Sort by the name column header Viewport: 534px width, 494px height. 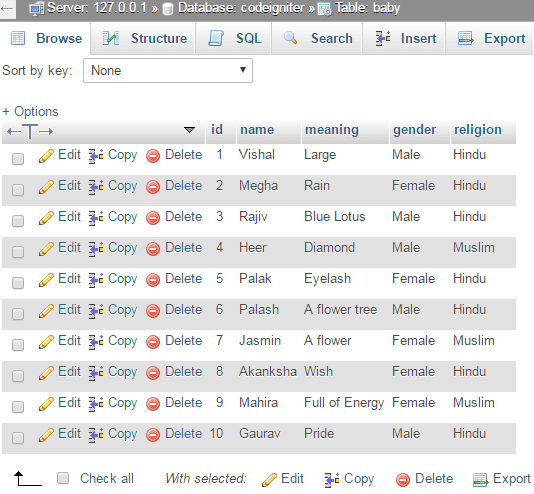point(257,130)
